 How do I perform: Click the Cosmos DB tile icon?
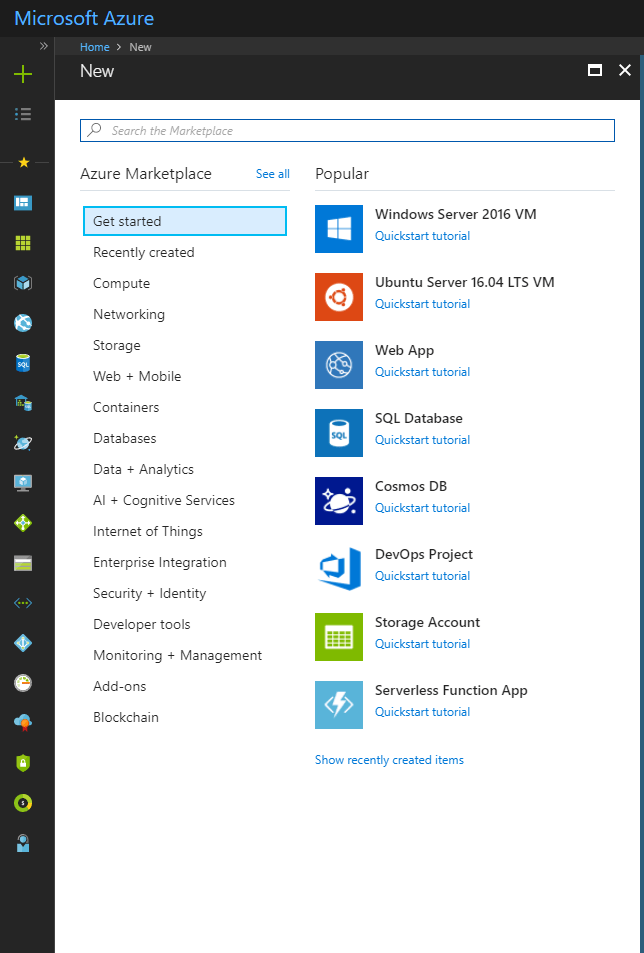(x=339, y=501)
